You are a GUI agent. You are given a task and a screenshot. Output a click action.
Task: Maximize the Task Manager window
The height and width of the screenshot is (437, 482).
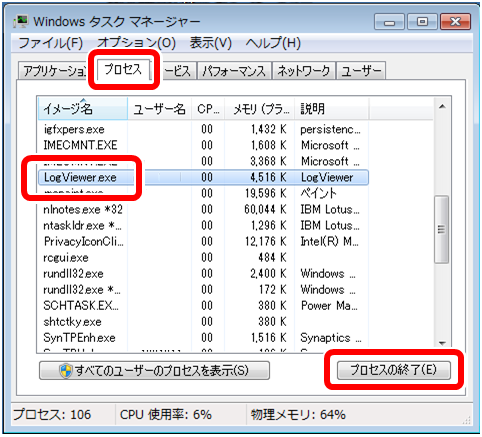(x=422, y=22)
